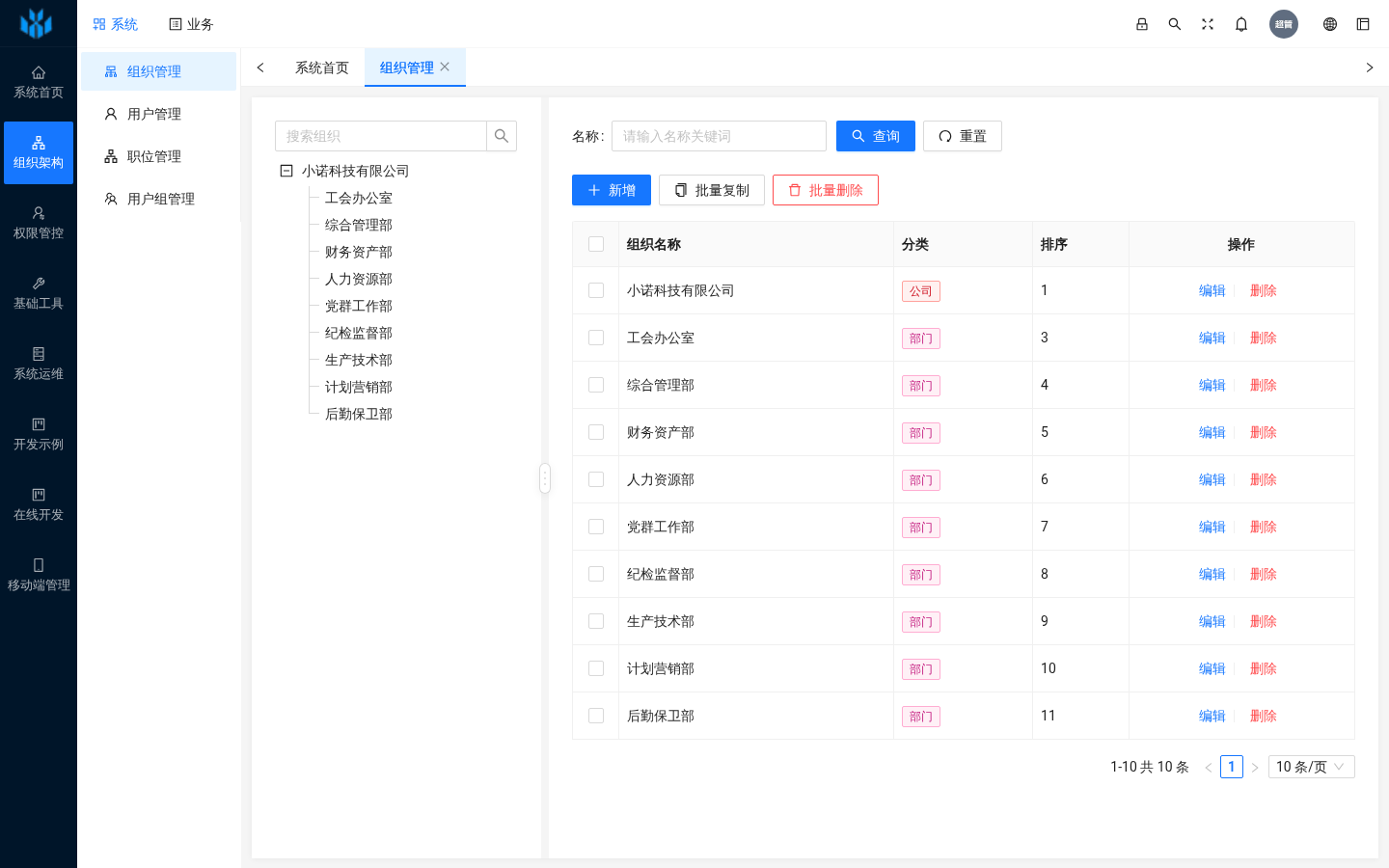This screenshot has height=868, width=1389.
Task: Open 权限管控 sidebar item
Action: (39, 223)
